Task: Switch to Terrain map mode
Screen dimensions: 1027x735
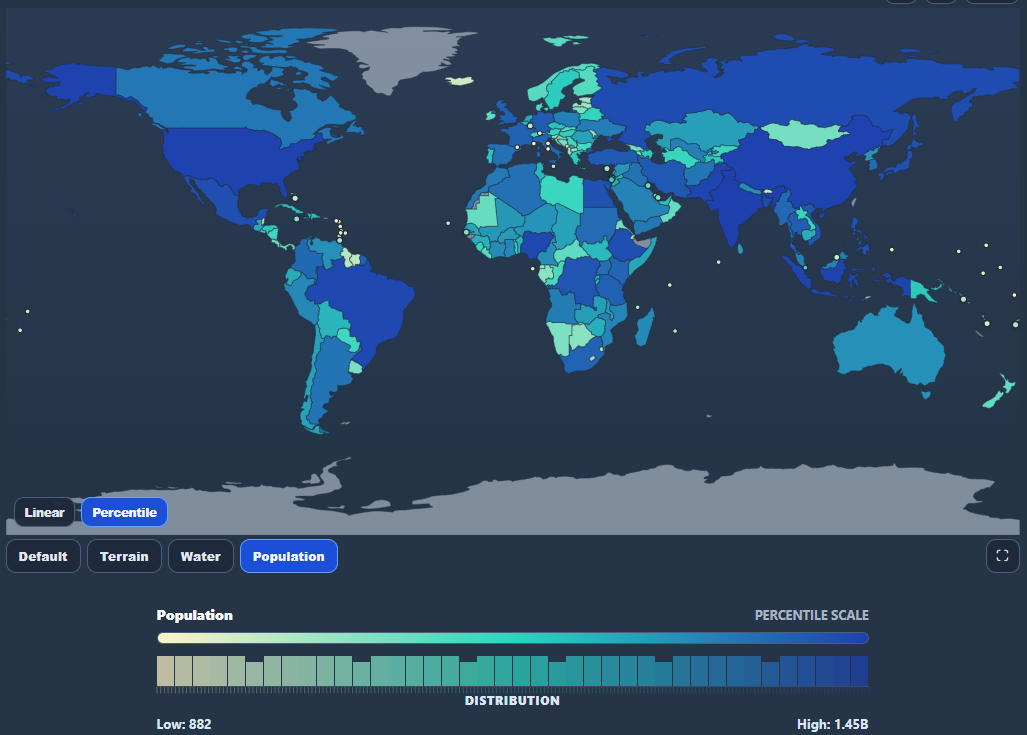Action: coord(124,556)
